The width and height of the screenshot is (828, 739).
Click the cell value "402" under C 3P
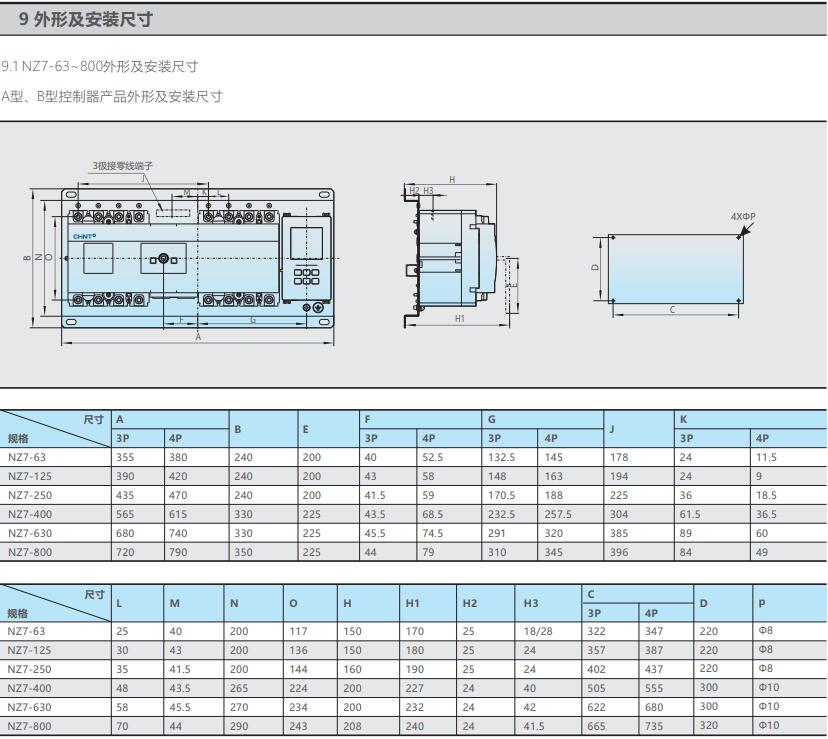[x=596, y=670]
